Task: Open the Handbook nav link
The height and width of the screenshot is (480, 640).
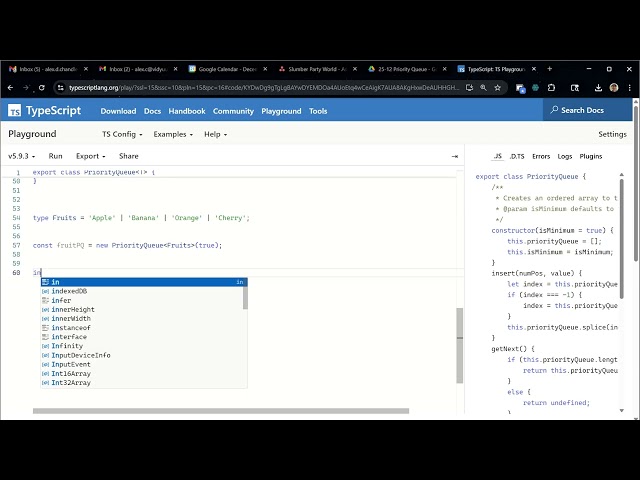Action: (187, 111)
